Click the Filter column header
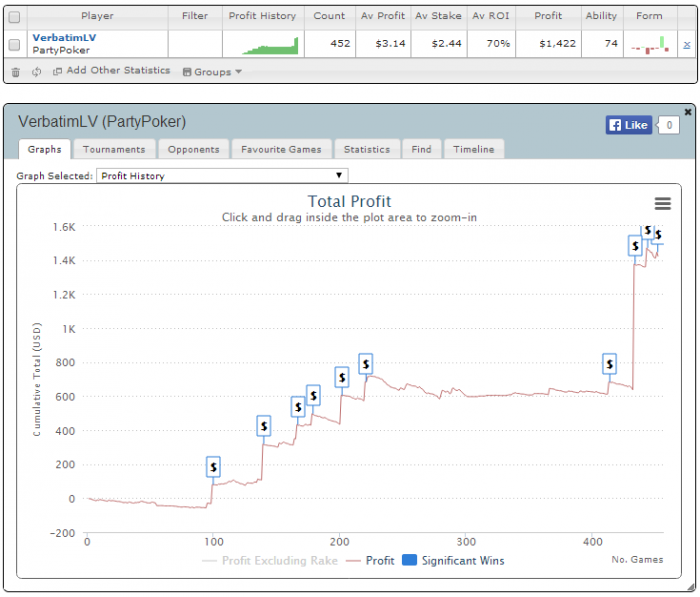This screenshot has height=597, width=700. 195,16
